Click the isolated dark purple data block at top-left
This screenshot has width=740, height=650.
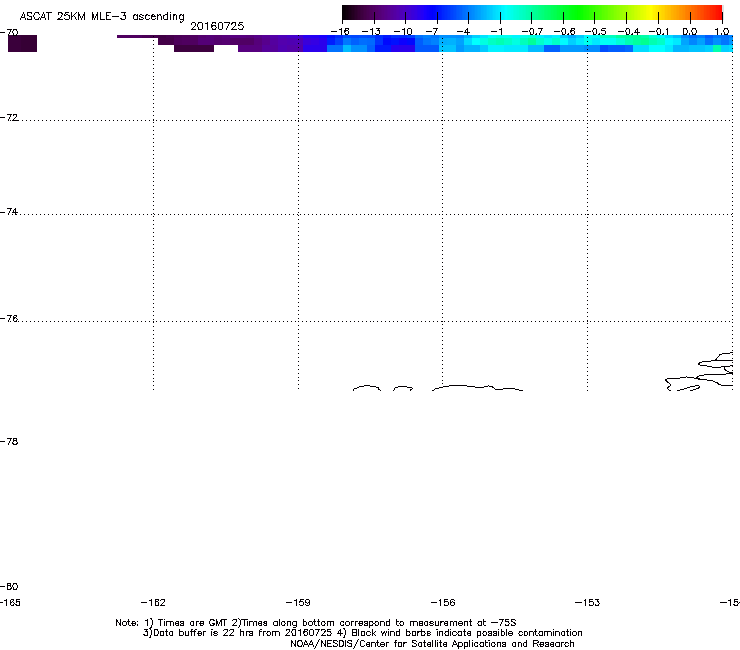pos(22,43)
